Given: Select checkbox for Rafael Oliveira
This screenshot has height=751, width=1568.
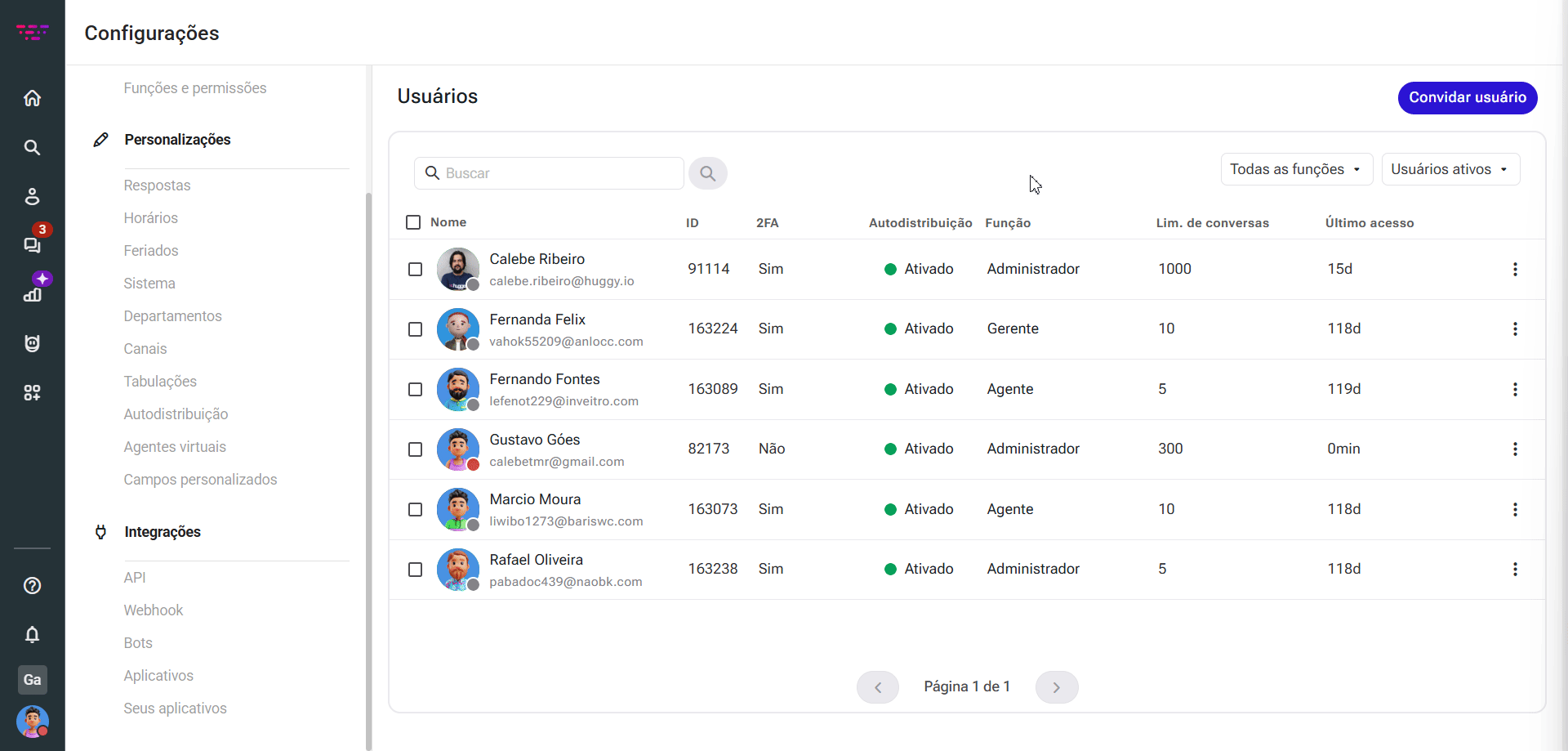Looking at the screenshot, I should (415, 569).
